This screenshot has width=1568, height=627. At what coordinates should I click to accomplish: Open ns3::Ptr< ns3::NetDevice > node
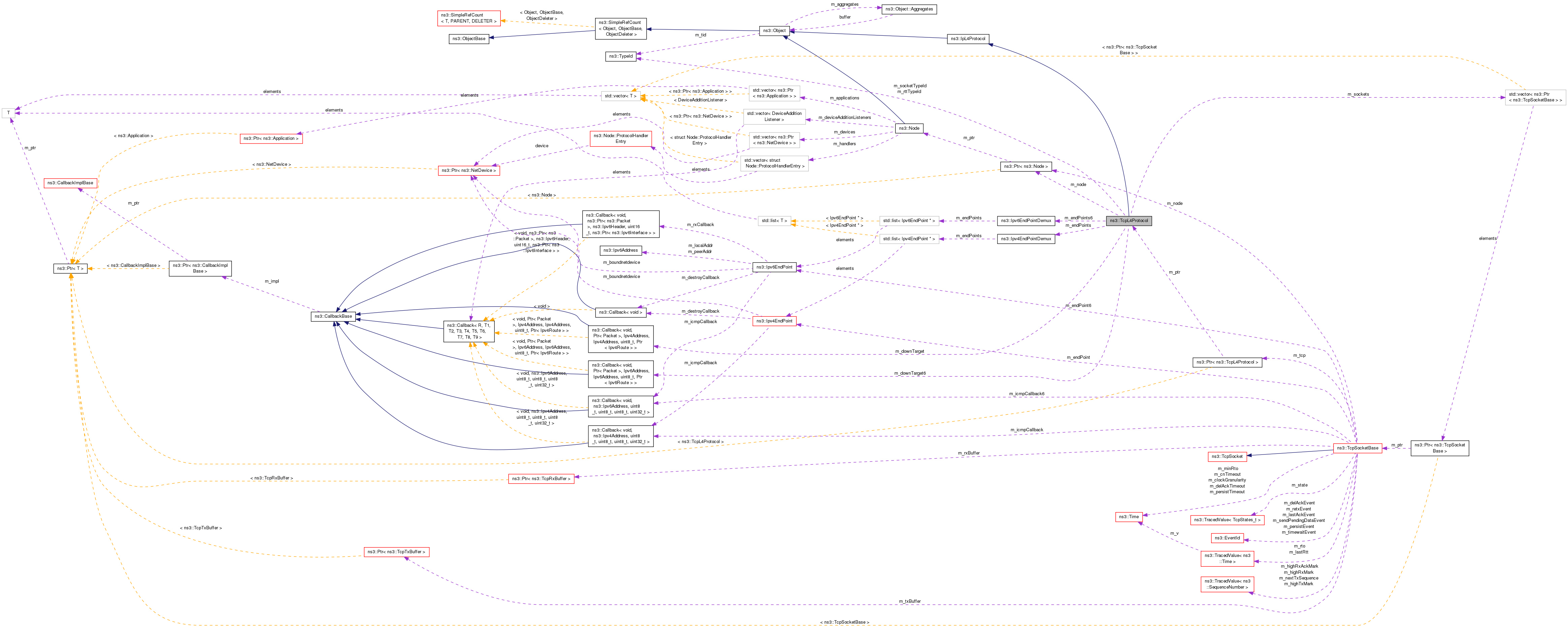[469, 170]
